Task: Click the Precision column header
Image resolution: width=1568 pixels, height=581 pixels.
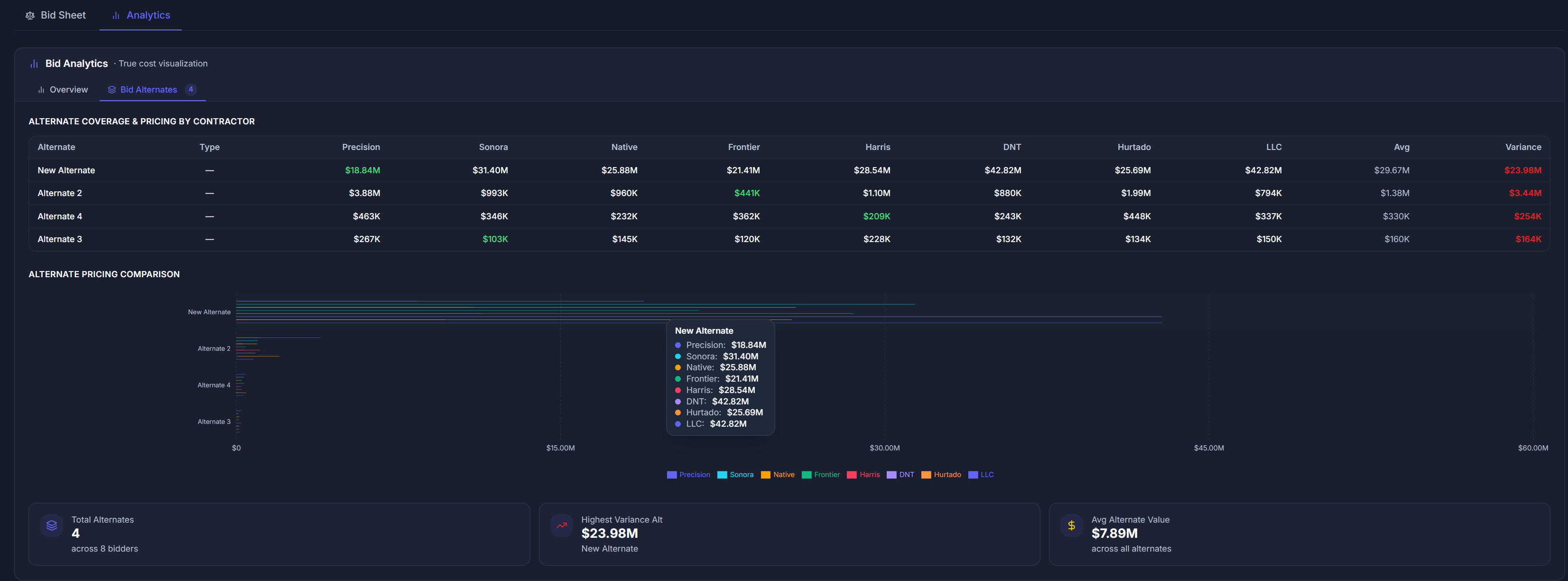Action: click(361, 147)
